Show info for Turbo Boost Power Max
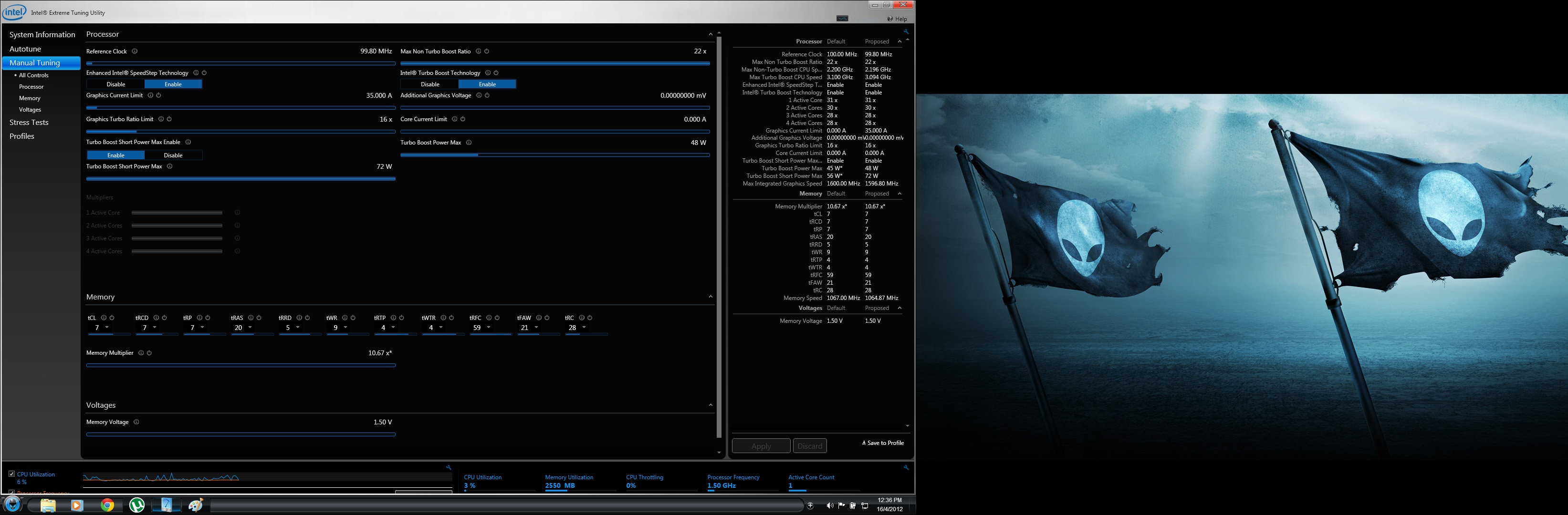 coord(469,142)
